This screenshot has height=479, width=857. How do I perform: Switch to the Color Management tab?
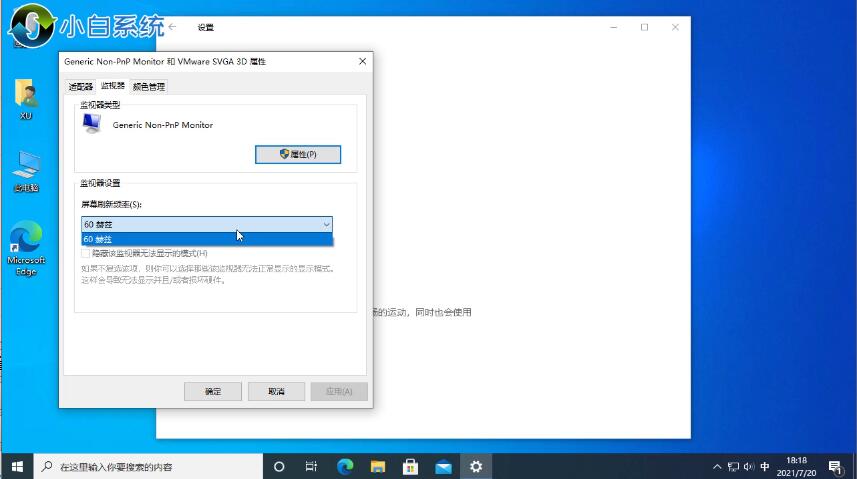149,86
